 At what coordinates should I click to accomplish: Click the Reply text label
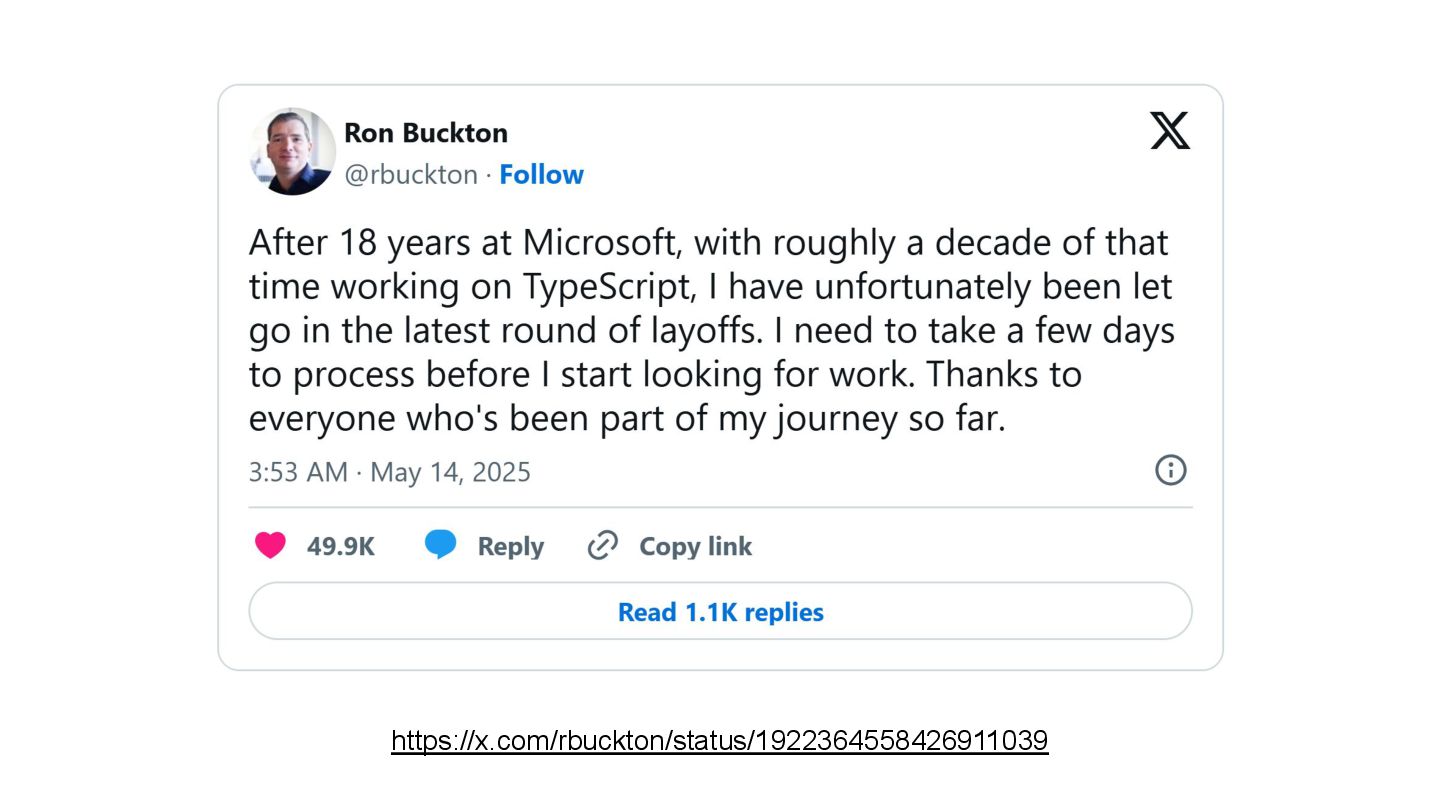coord(510,547)
